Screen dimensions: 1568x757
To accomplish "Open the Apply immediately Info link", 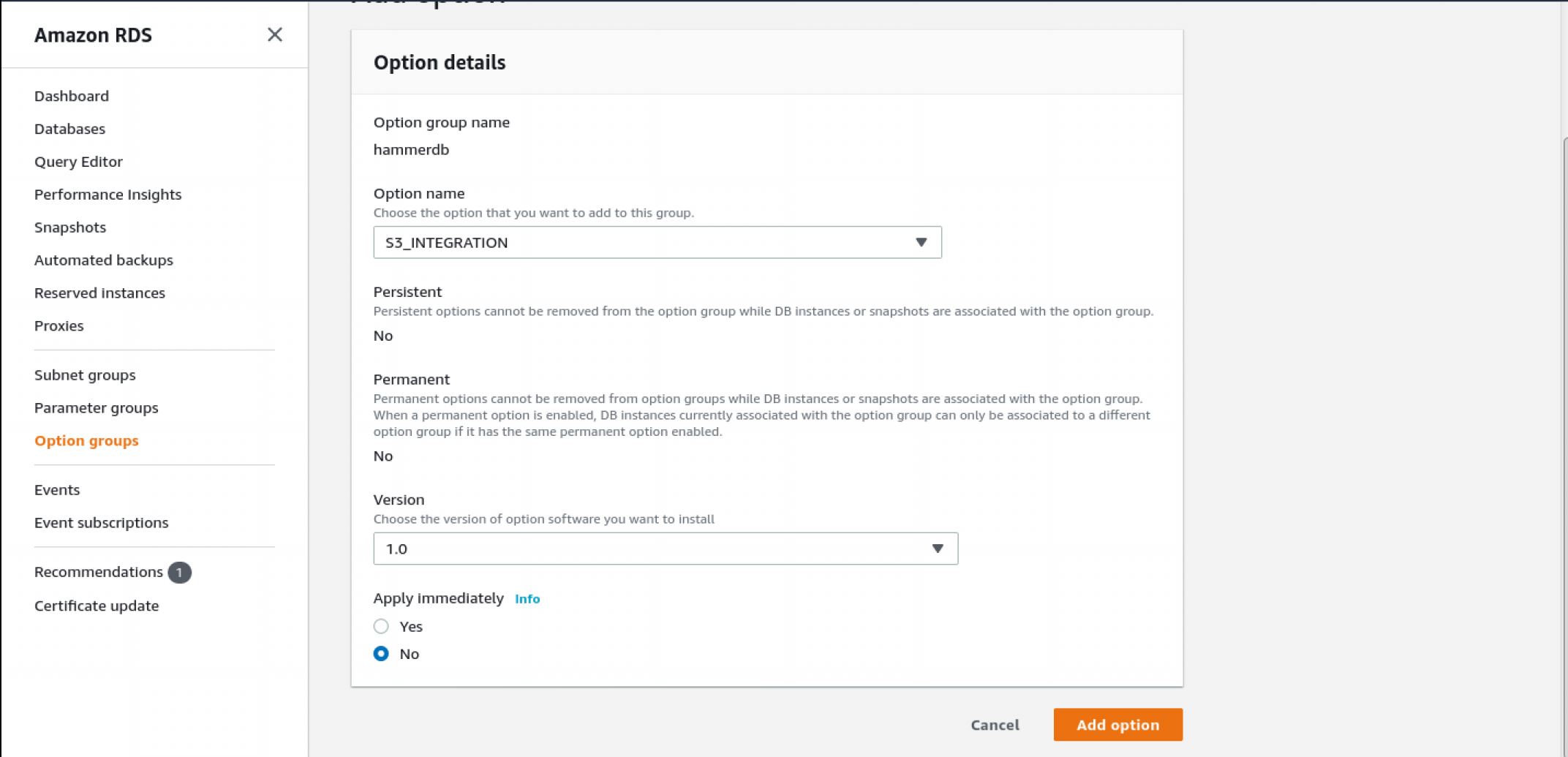I will pos(527,599).
